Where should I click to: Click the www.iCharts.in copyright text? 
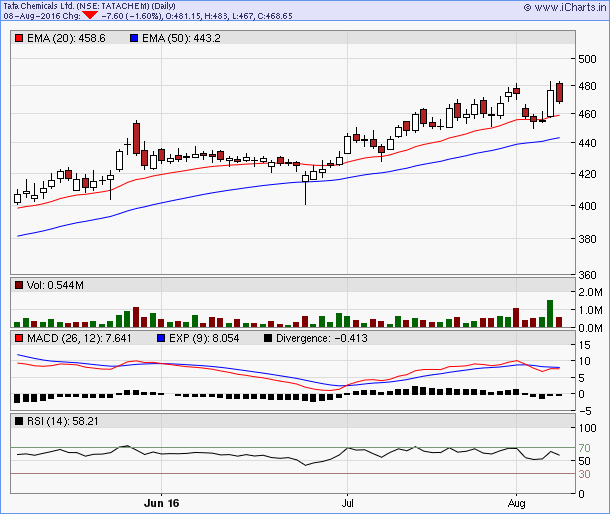pyautogui.click(x=564, y=7)
